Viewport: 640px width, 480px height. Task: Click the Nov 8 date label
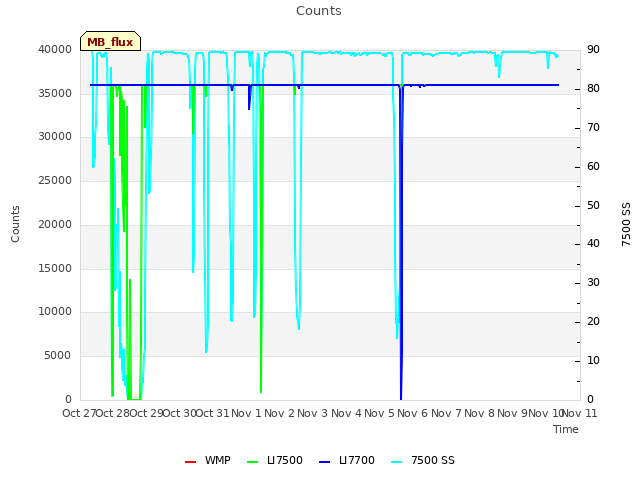479,413
